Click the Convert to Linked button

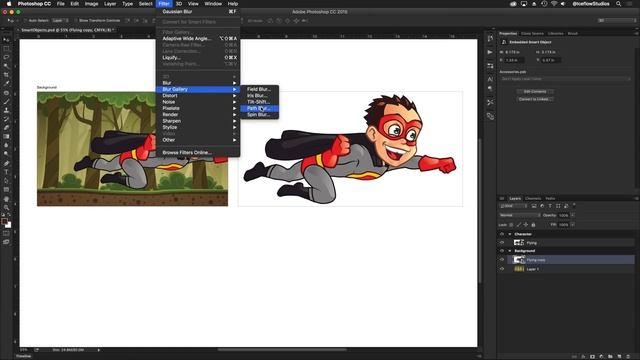(535, 99)
